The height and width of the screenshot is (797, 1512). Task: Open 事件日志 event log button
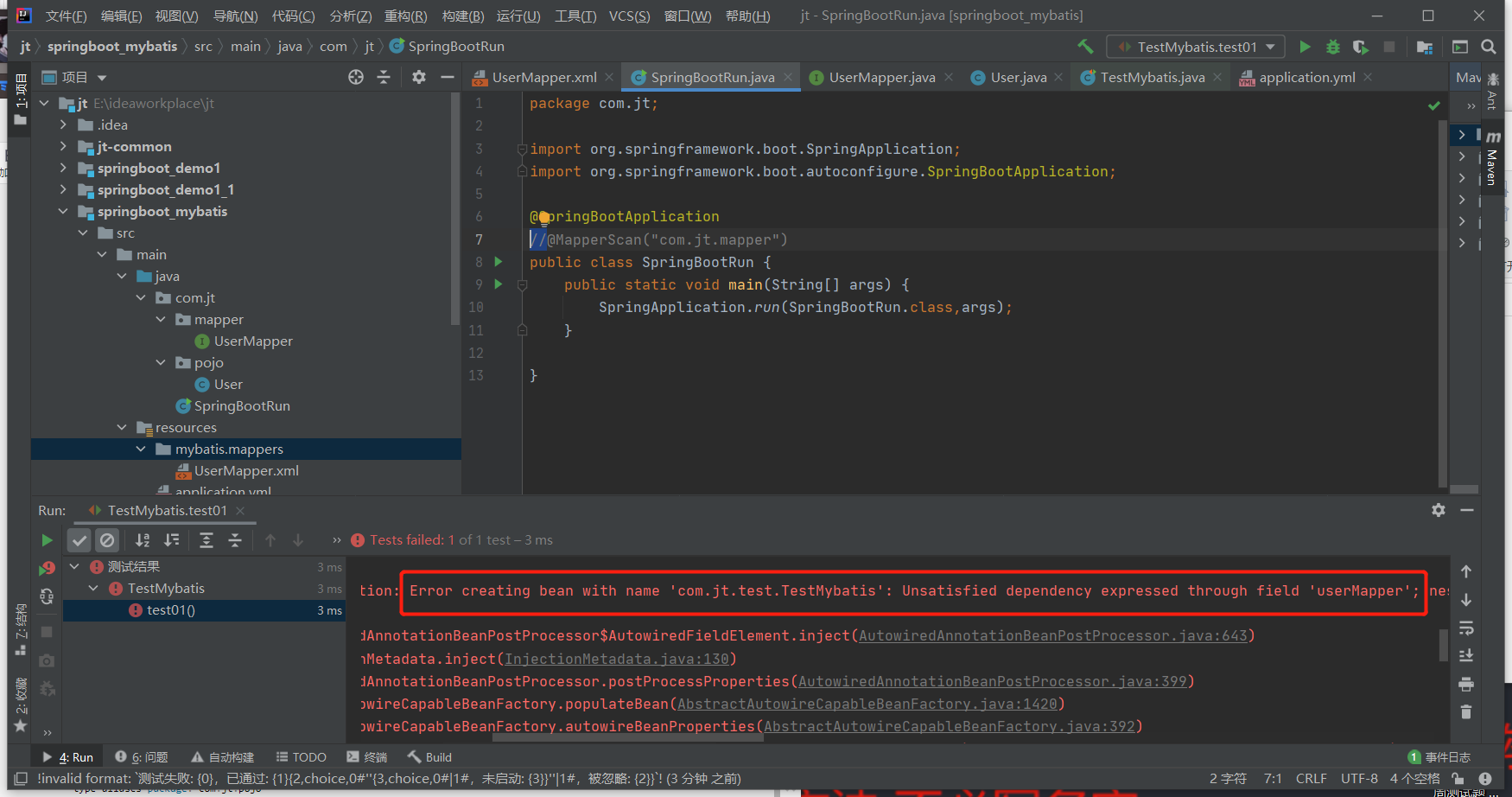point(1439,757)
